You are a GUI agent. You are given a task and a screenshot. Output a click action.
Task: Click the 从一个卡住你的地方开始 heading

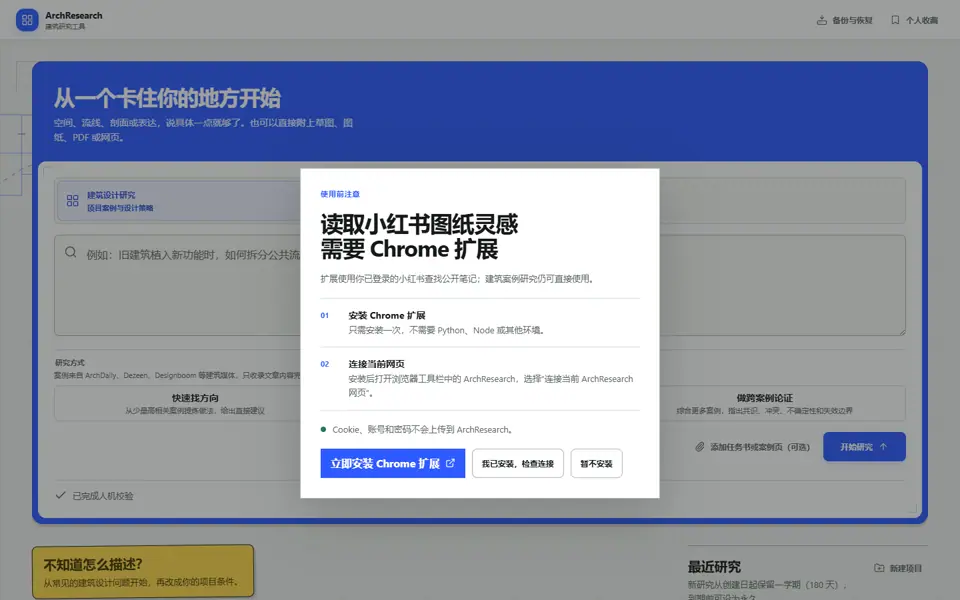point(167,98)
